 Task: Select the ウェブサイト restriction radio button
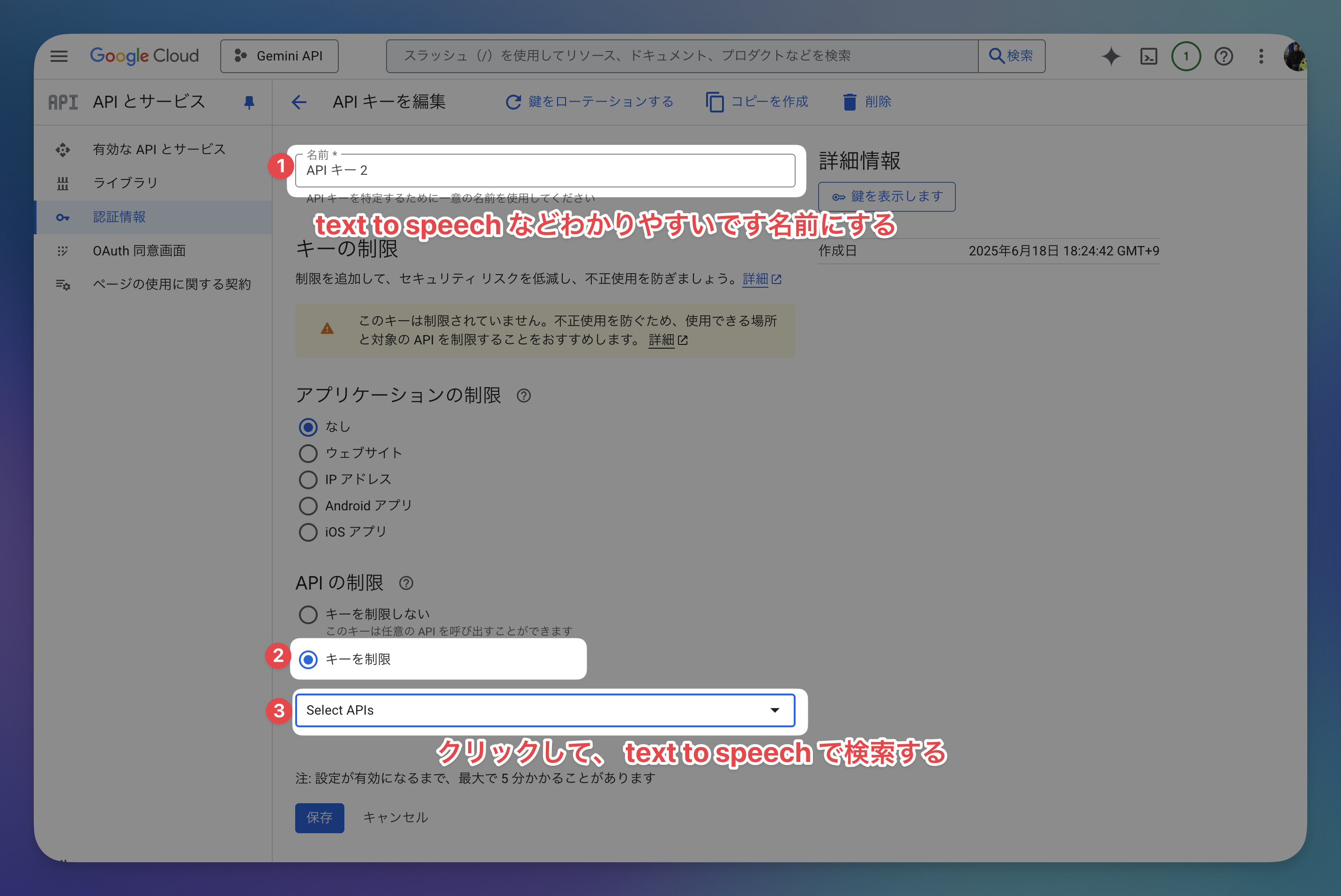coord(308,453)
